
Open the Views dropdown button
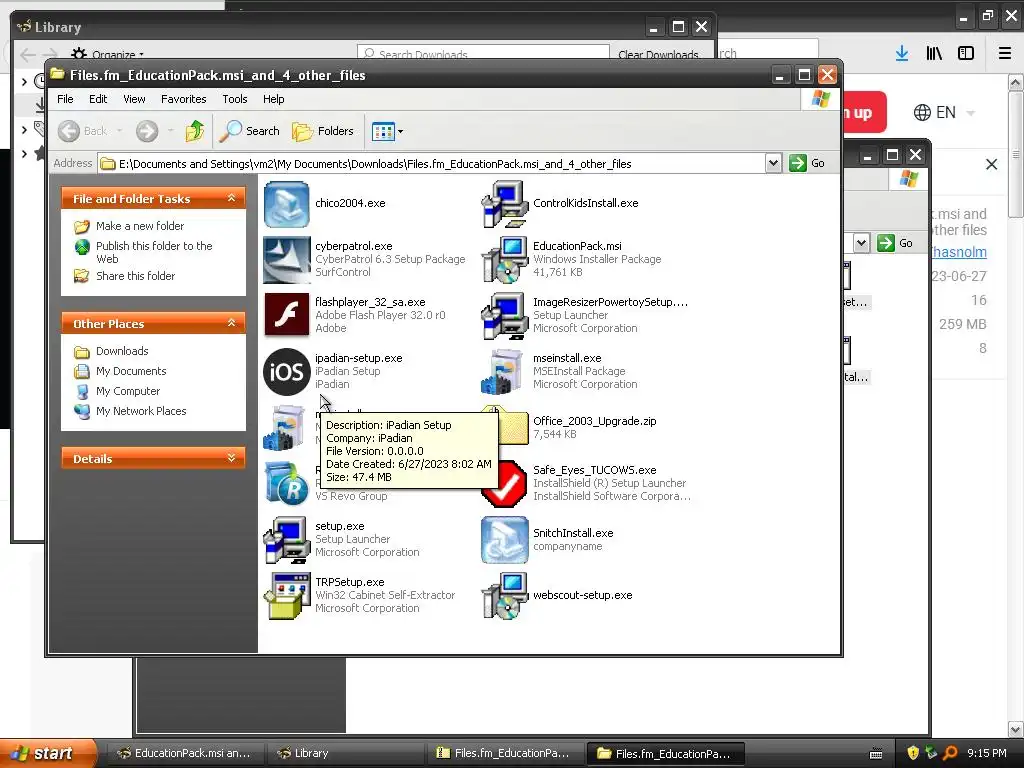coord(387,131)
